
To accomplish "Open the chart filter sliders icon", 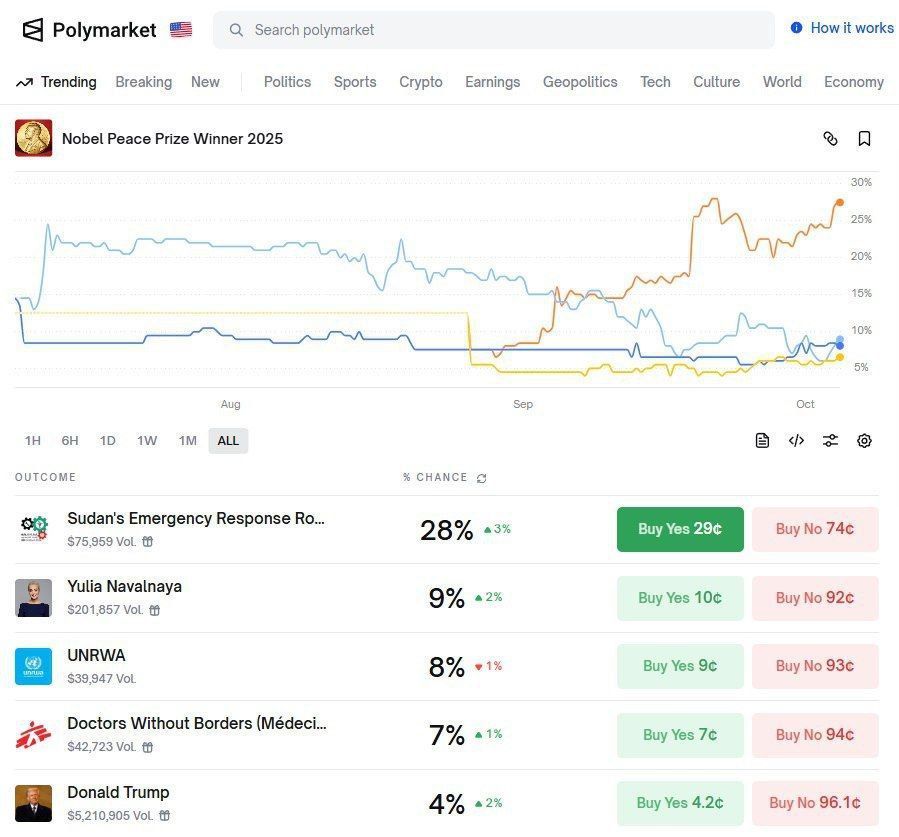I will (830, 441).
